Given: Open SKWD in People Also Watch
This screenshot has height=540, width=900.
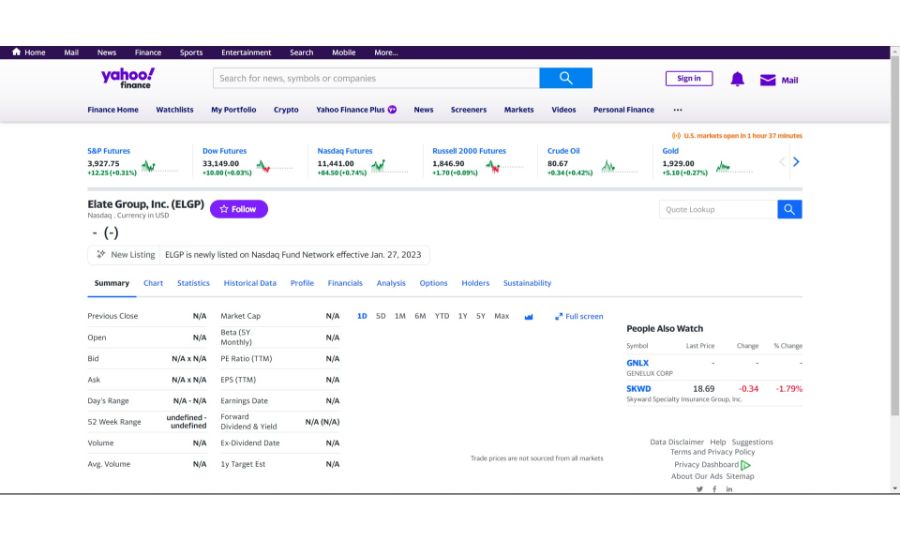Looking at the screenshot, I should pos(639,389).
